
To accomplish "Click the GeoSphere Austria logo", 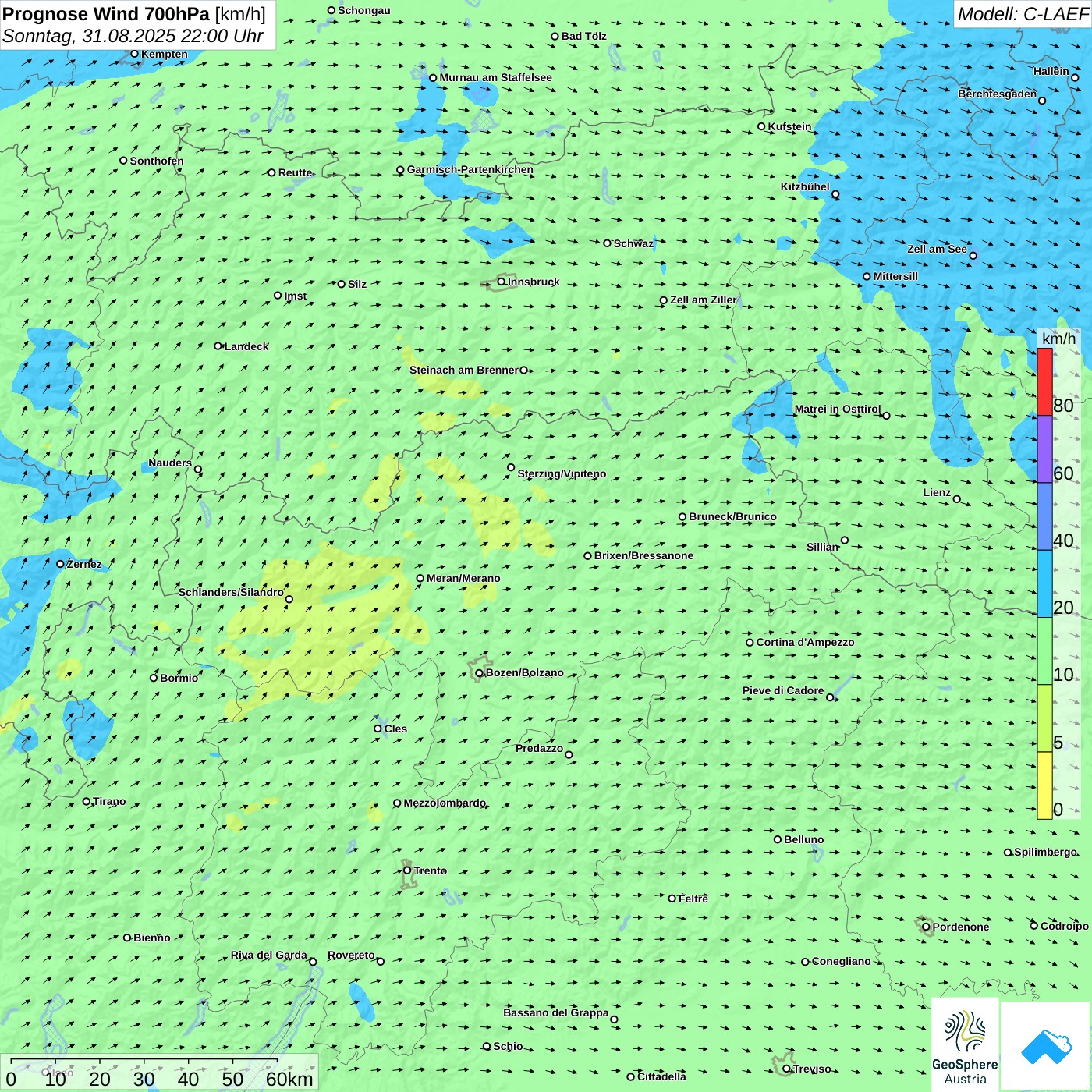I will pos(965,1044).
